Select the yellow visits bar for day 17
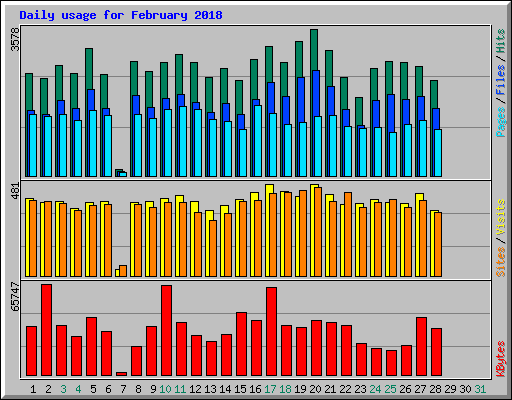The image size is (512, 400). 269,189
